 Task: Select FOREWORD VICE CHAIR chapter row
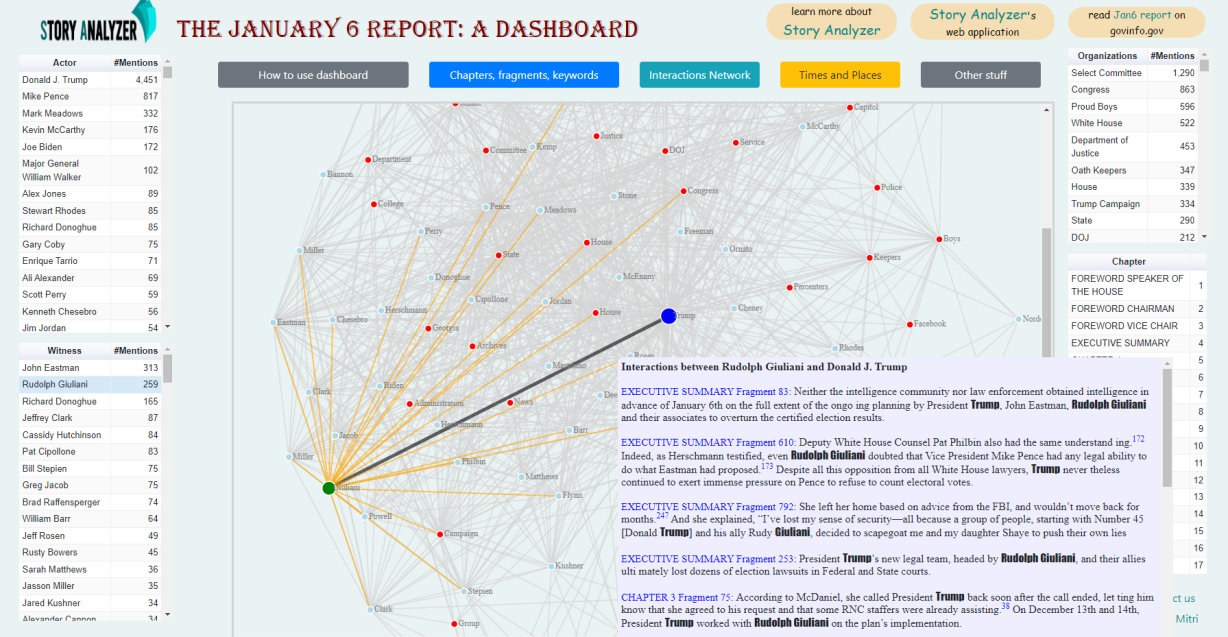pyautogui.click(x=1138, y=326)
